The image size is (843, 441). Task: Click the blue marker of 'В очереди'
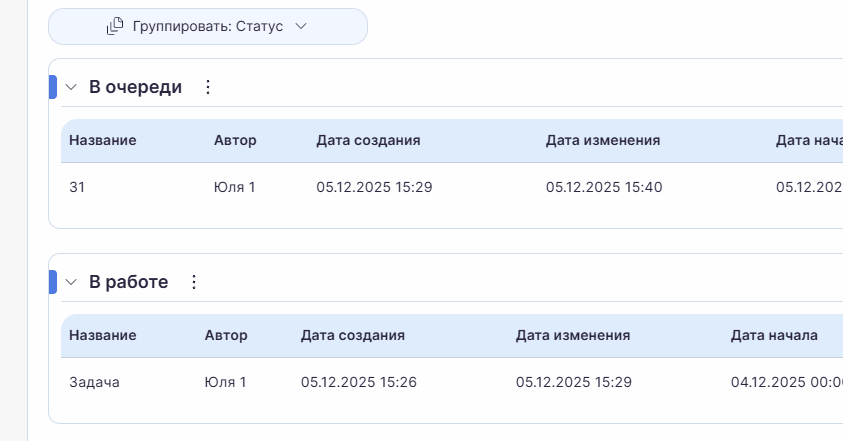tap(53, 87)
